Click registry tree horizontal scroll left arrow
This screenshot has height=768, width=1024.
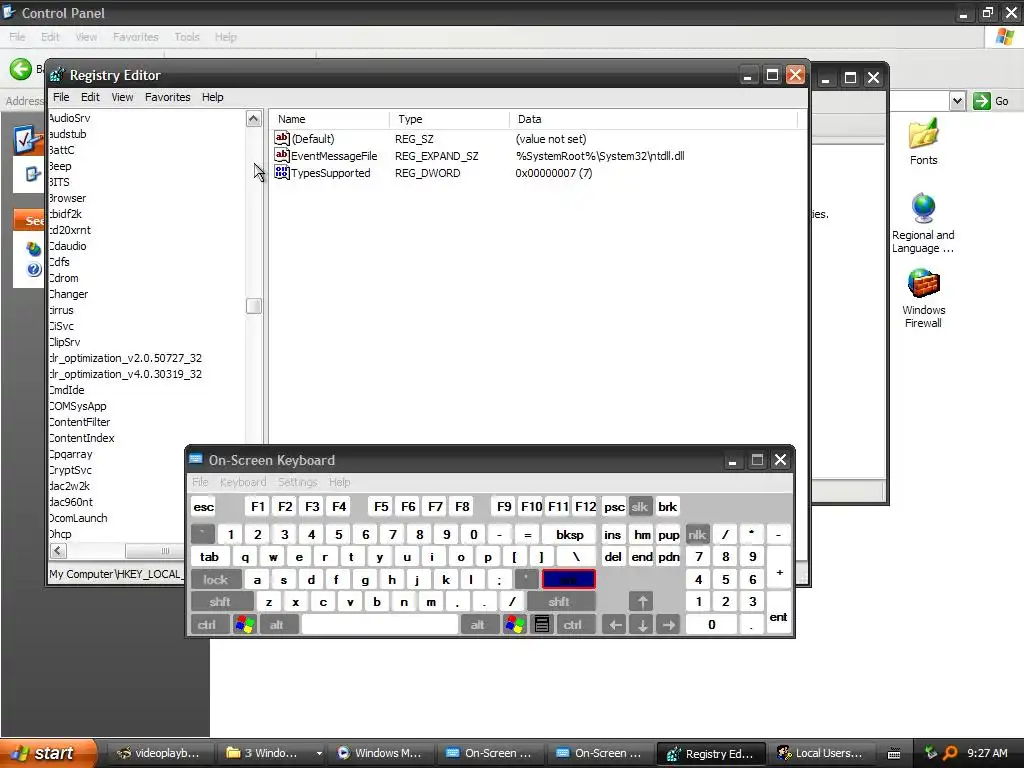point(58,551)
